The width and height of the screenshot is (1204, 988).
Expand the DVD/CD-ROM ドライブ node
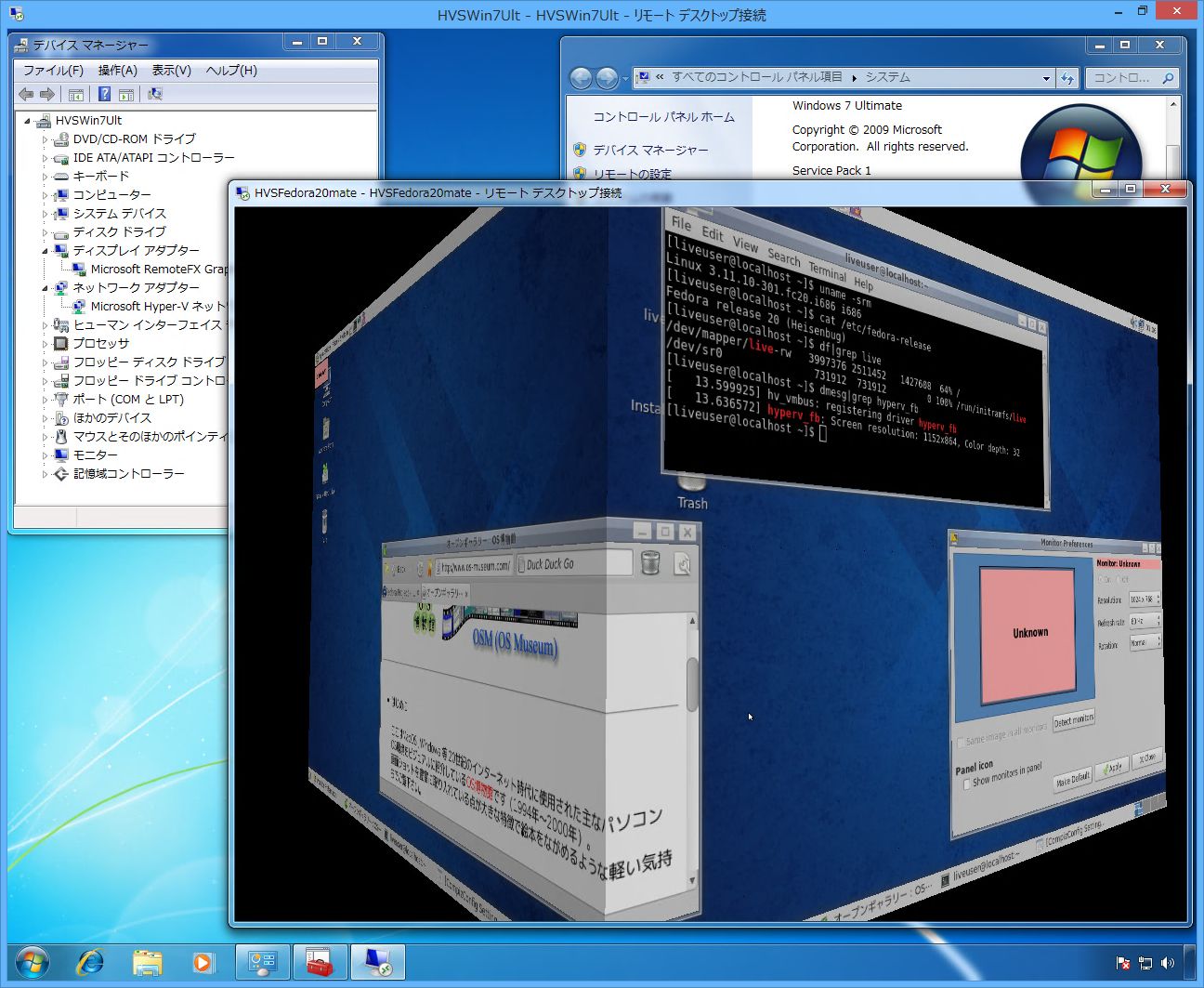45,139
